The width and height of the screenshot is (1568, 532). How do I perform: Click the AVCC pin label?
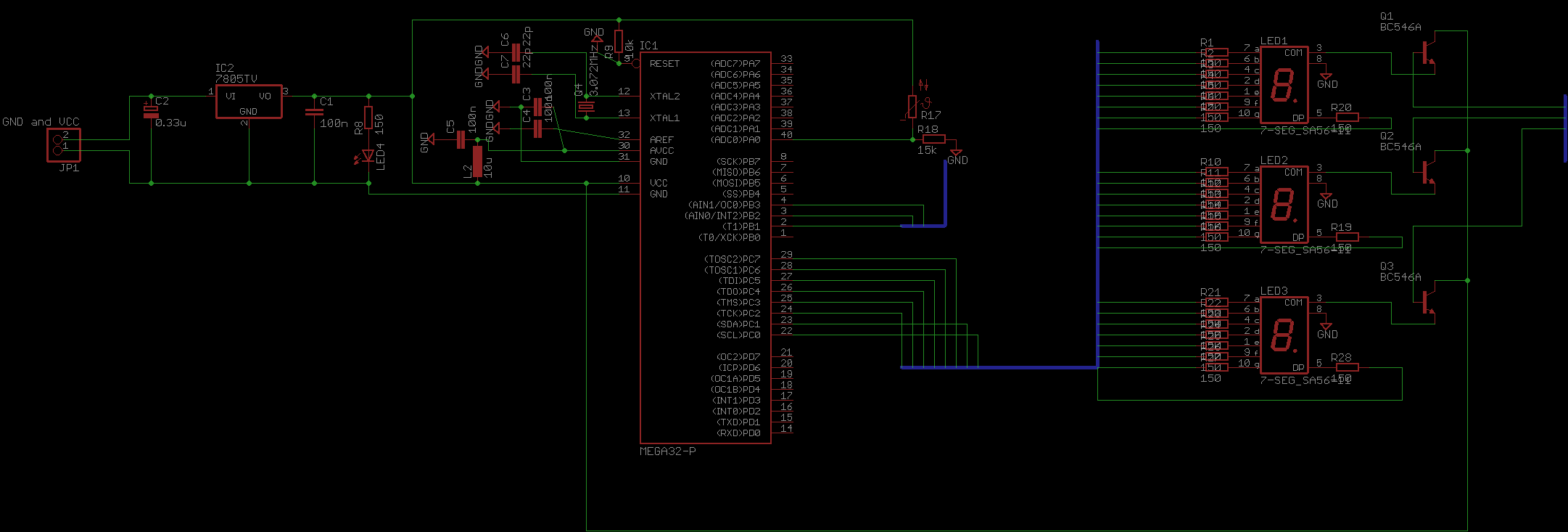point(661,151)
